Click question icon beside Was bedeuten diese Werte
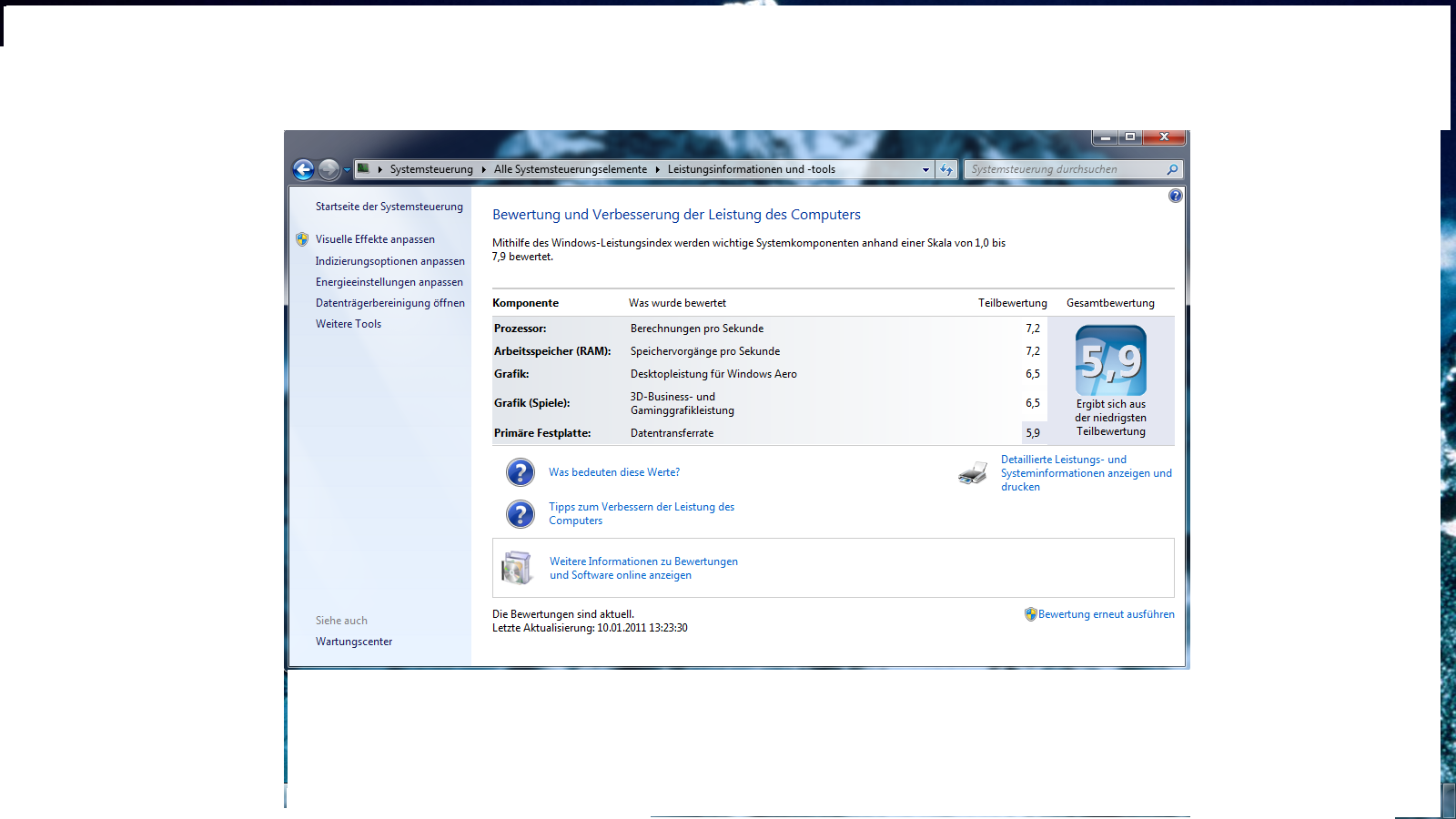This screenshot has width=1456, height=819. [x=520, y=472]
